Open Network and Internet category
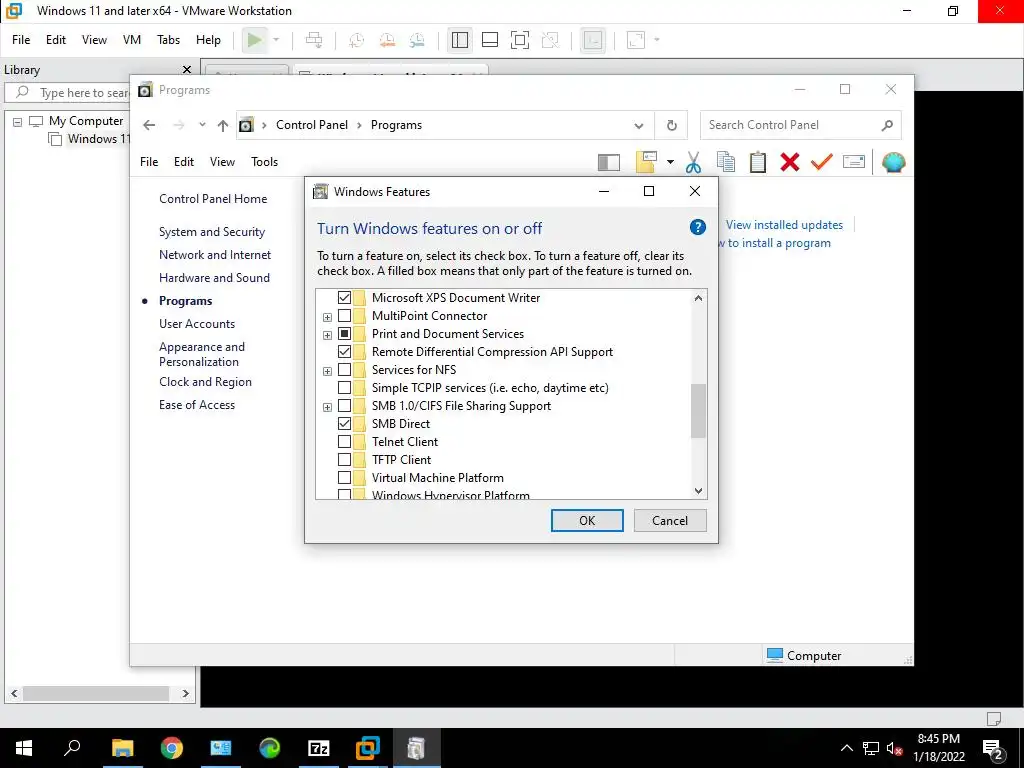Image resolution: width=1024 pixels, height=768 pixels. pyautogui.click(x=215, y=255)
